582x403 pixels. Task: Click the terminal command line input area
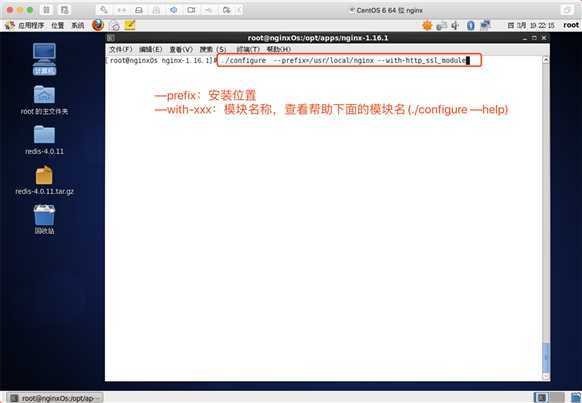point(349,60)
